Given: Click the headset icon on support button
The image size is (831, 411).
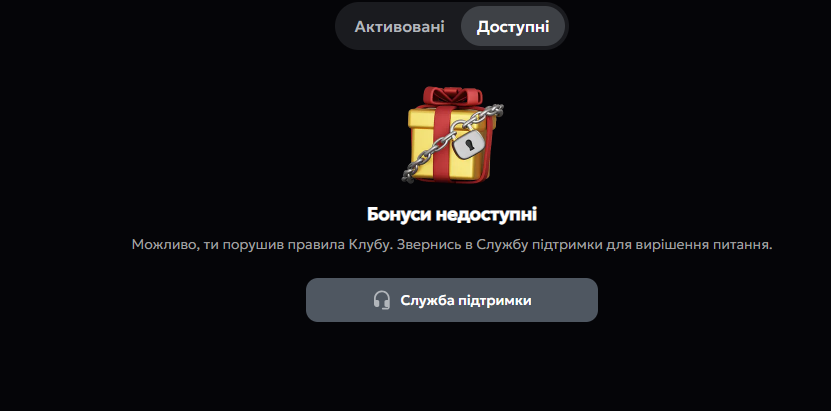Looking at the screenshot, I should tap(382, 300).
